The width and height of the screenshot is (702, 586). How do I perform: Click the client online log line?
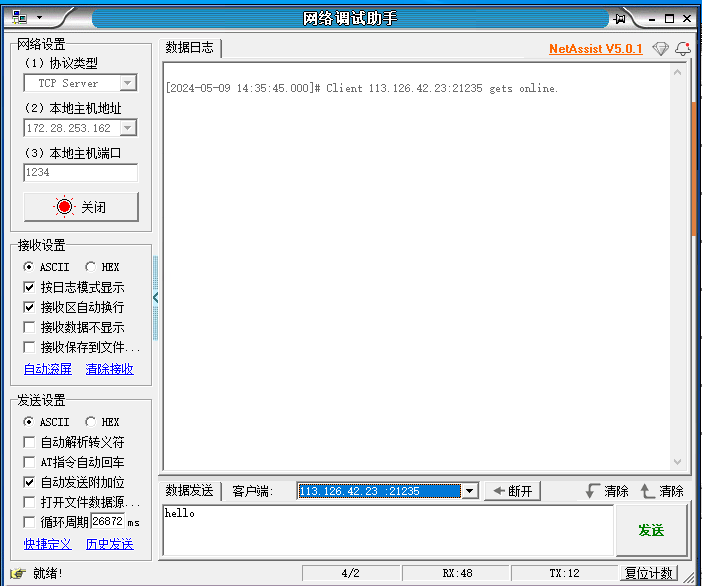point(362,88)
